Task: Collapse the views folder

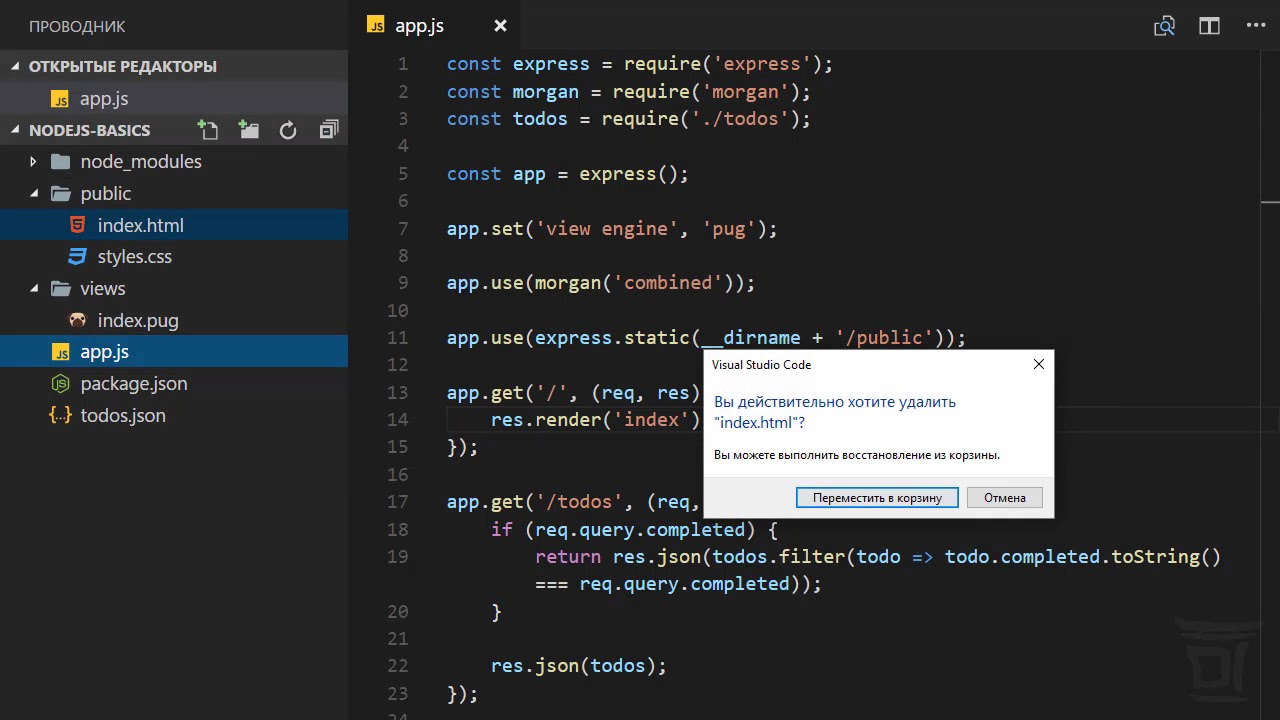Action: click(x=34, y=289)
